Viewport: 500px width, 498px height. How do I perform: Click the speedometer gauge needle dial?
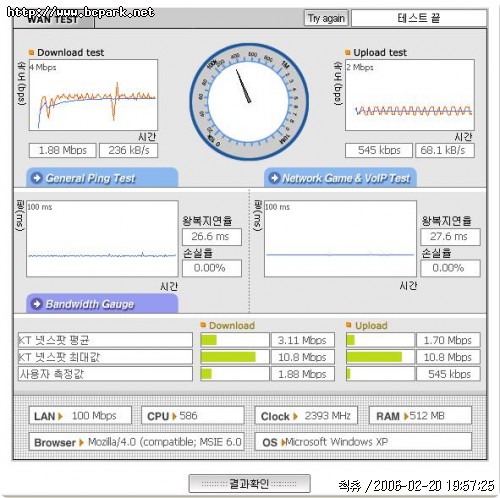pyautogui.click(x=249, y=101)
